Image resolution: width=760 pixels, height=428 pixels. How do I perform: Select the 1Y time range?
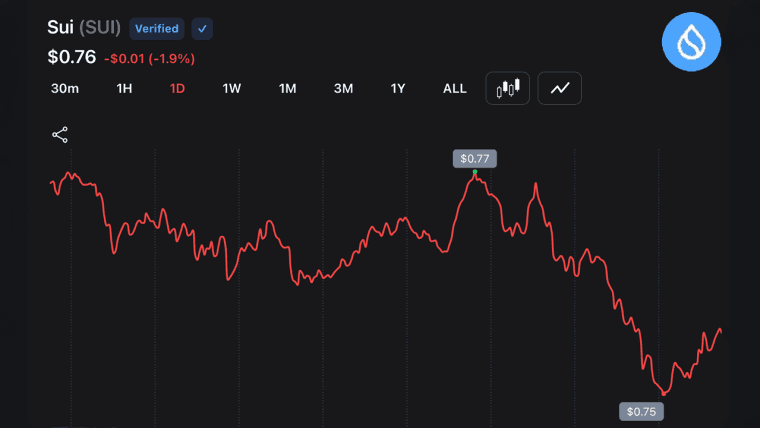tap(397, 89)
